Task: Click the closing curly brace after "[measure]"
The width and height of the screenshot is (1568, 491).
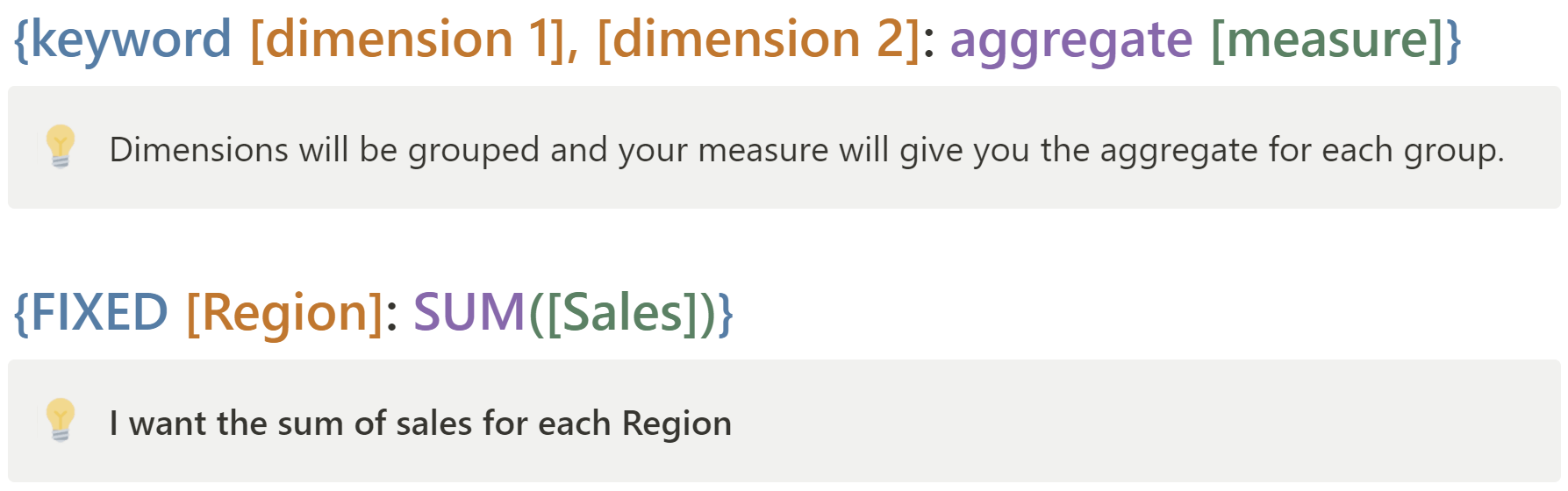Action: pyautogui.click(x=1454, y=40)
